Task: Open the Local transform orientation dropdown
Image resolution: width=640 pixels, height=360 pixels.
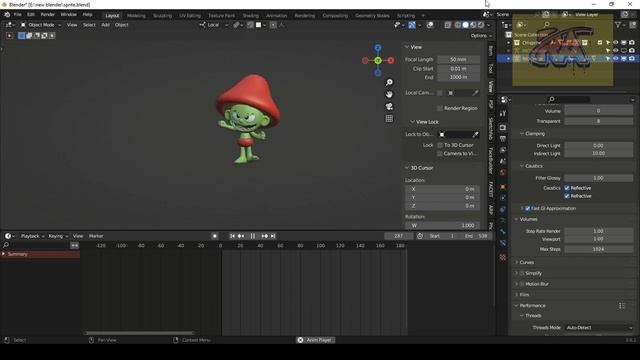Action: click(x=214, y=25)
